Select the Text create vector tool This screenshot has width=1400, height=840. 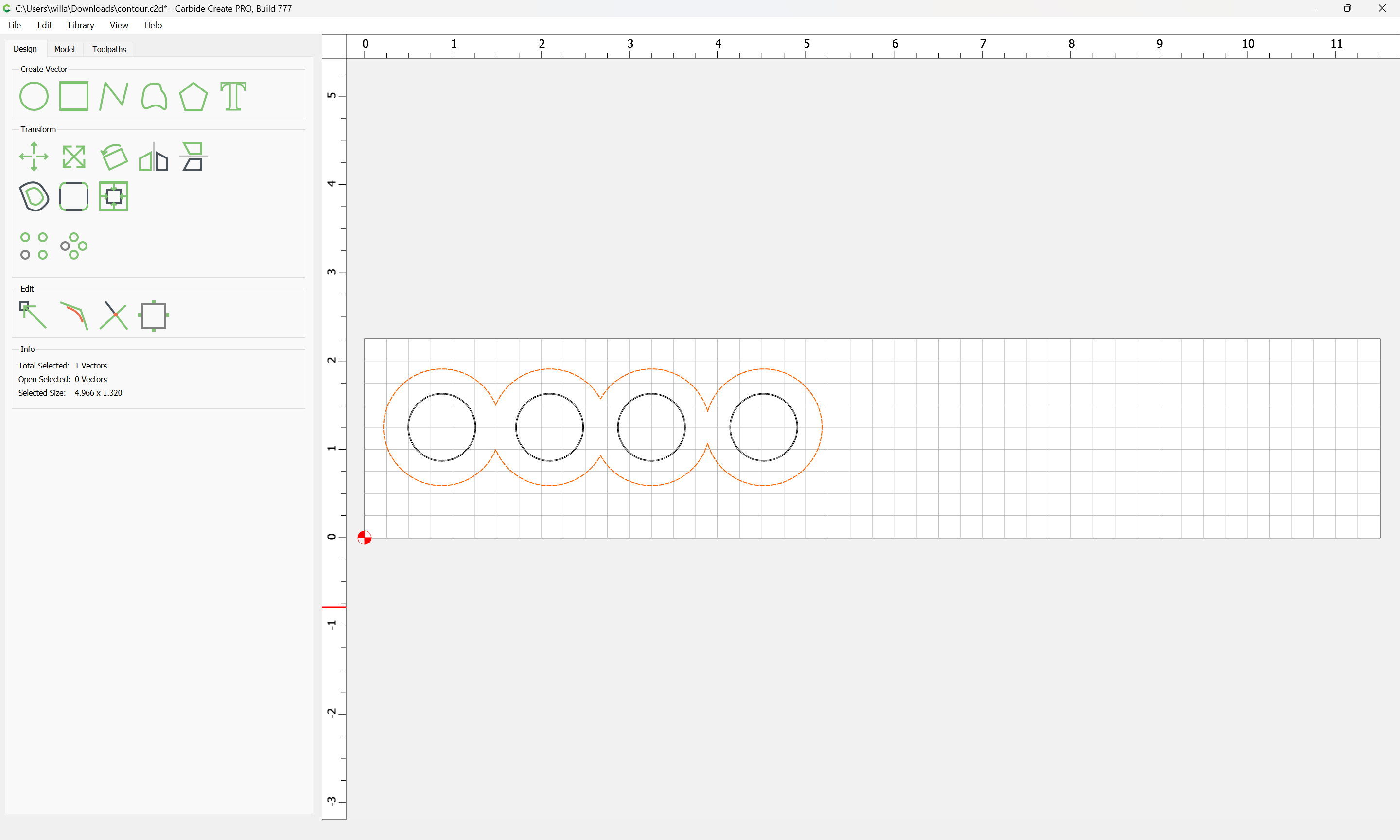pos(233,96)
